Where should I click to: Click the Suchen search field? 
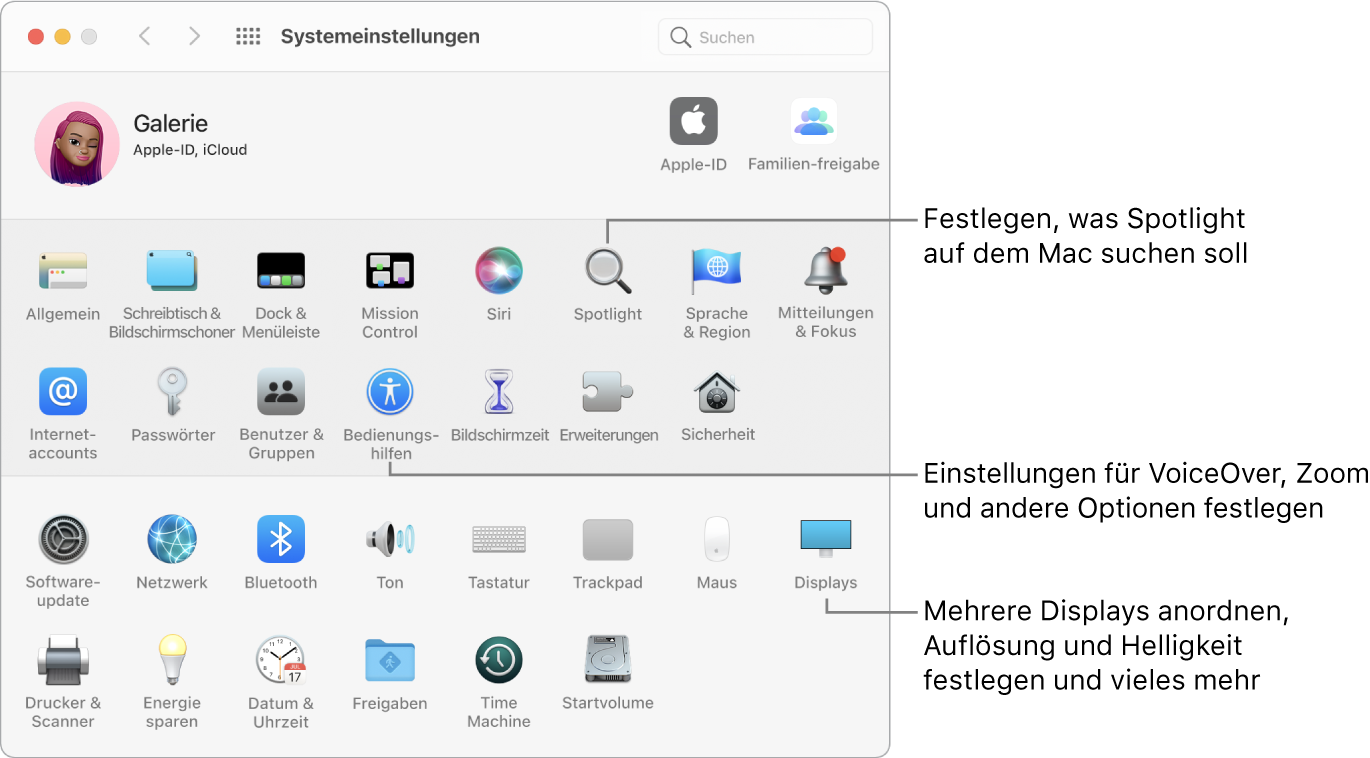tap(765, 37)
